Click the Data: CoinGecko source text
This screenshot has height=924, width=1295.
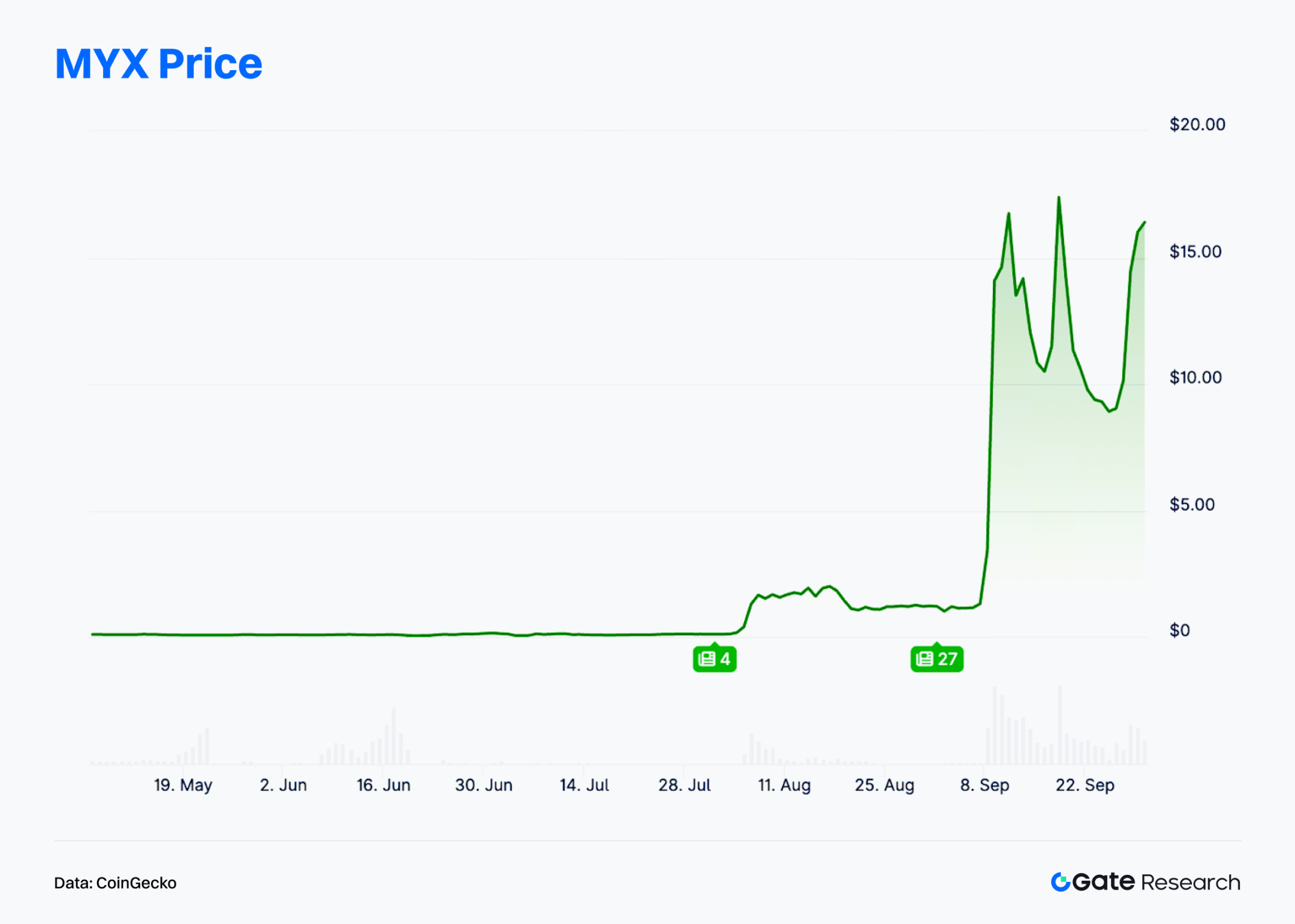pyautogui.click(x=115, y=883)
